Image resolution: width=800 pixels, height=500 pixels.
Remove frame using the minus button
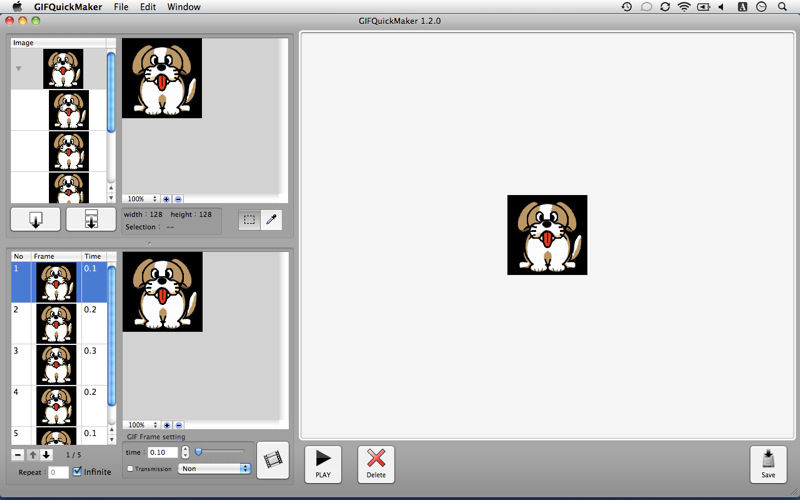coord(18,455)
